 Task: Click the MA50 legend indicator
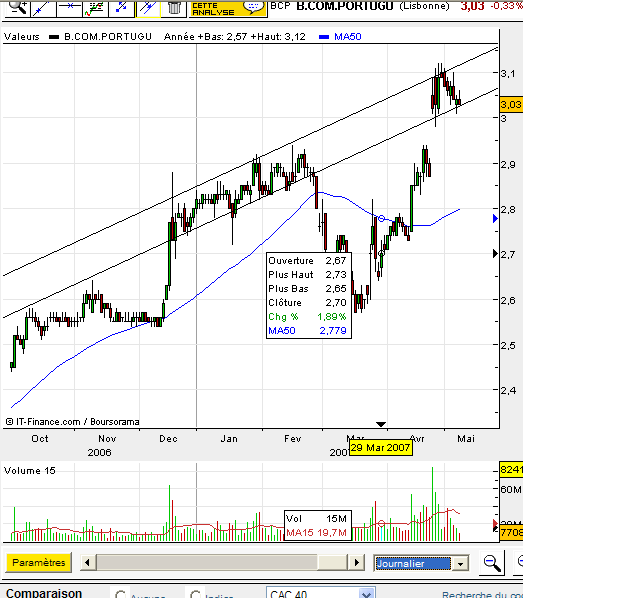[x=340, y=37]
